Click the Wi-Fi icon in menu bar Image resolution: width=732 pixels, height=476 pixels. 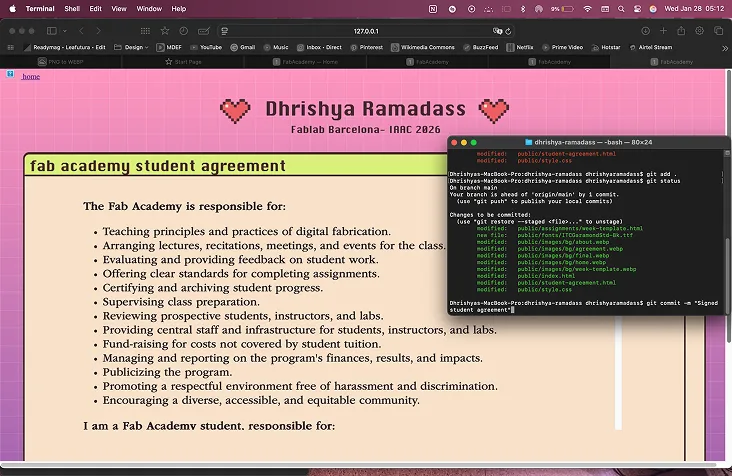click(588, 8)
